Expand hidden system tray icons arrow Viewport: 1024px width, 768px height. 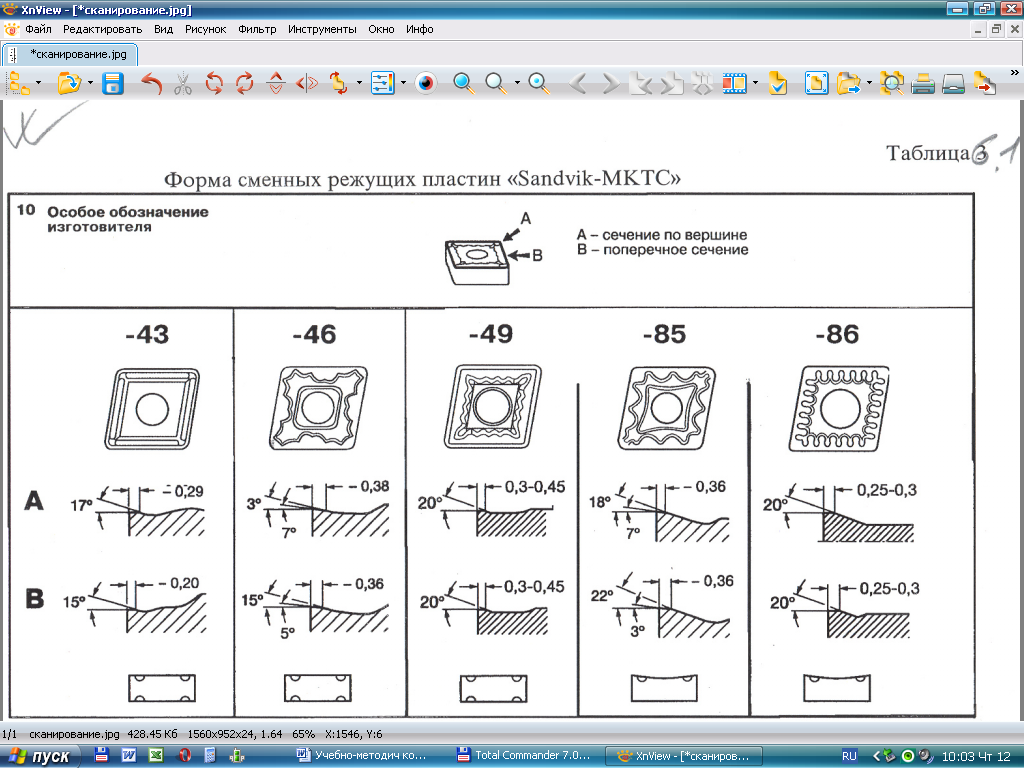click(x=876, y=756)
